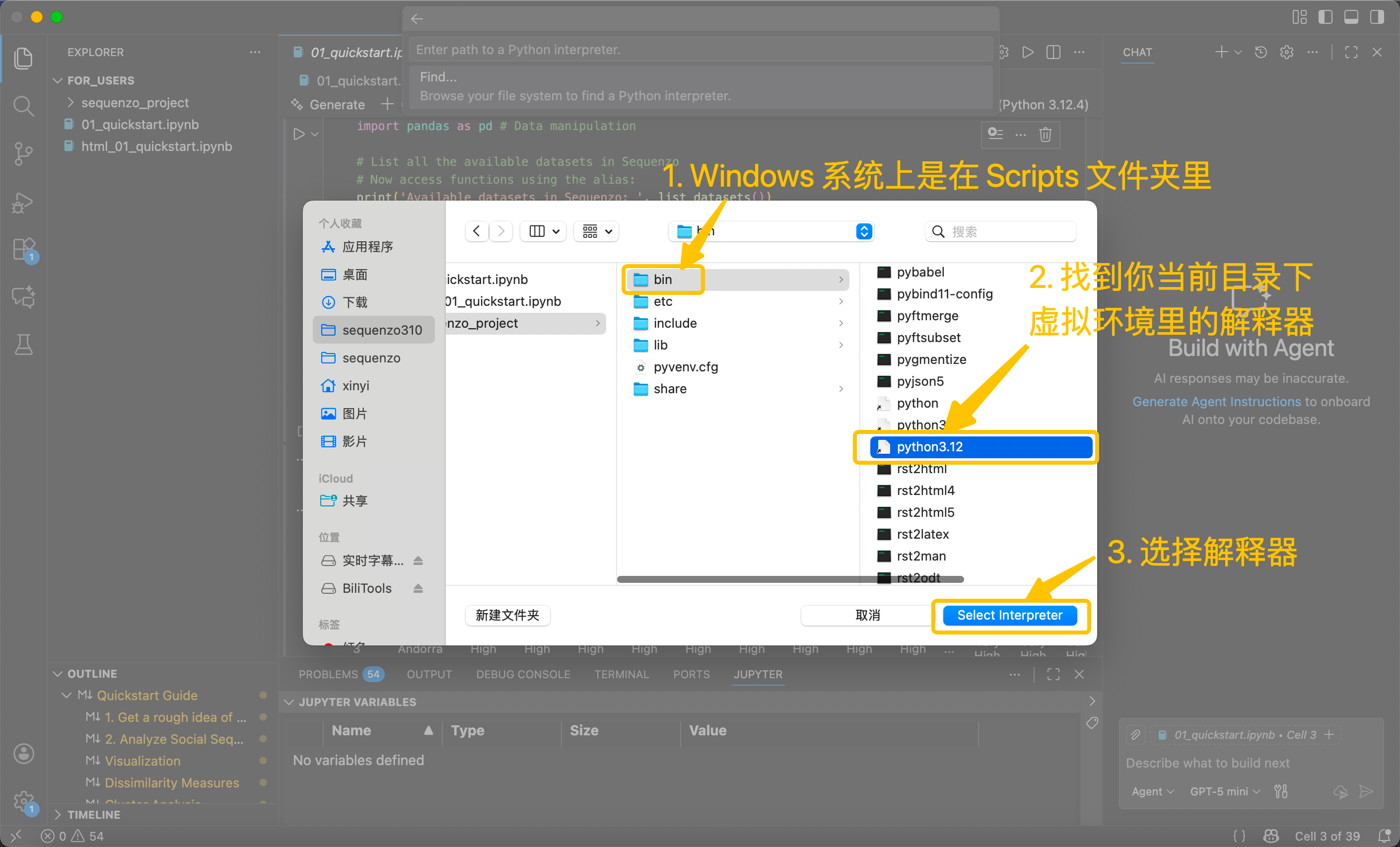Open the Extensions view icon
1400x847 pixels.
[x=24, y=249]
